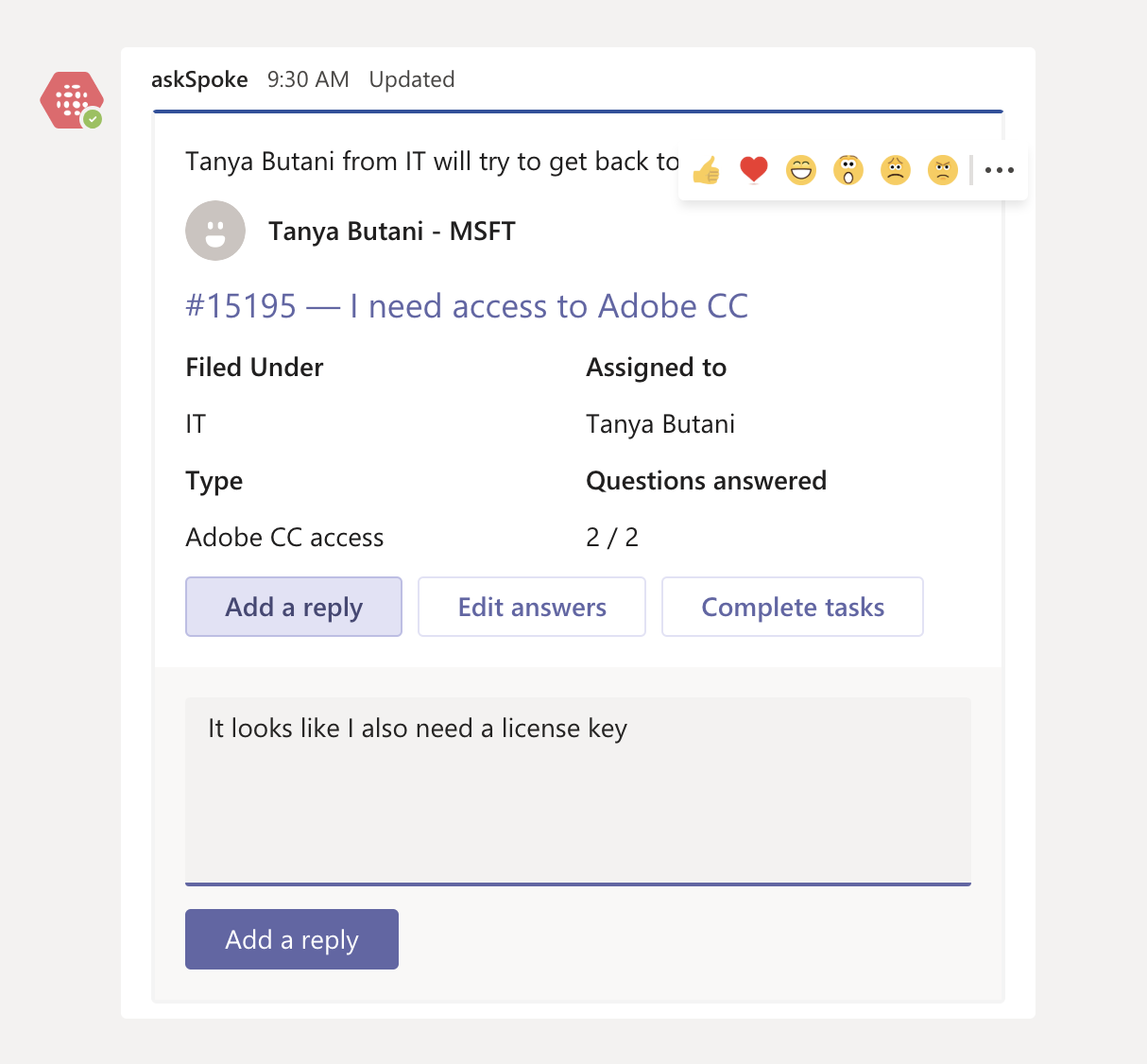1147x1064 pixels.
Task: Click the Updated label in message header
Action: [x=412, y=79]
